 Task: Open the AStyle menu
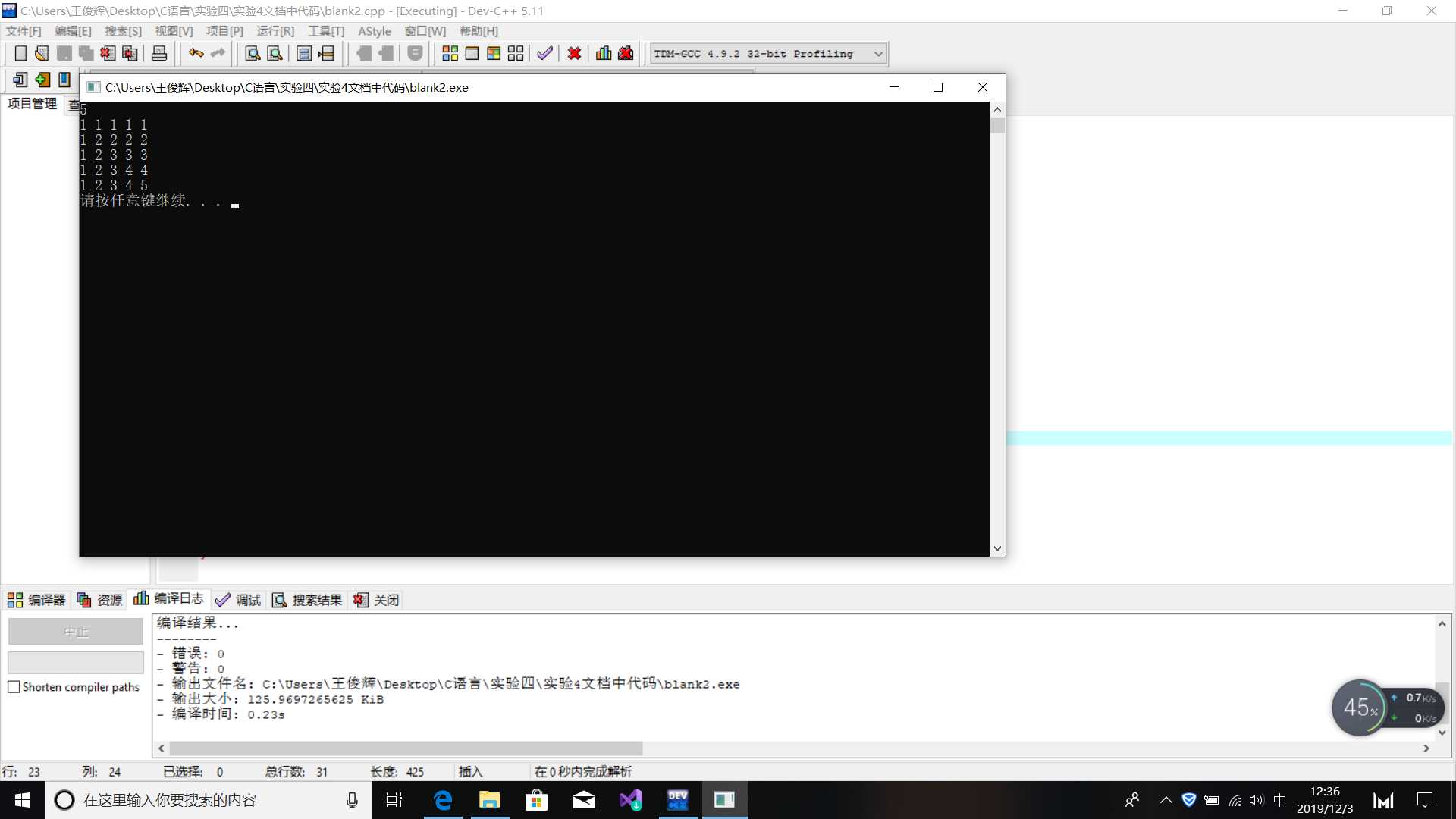[375, 31]
